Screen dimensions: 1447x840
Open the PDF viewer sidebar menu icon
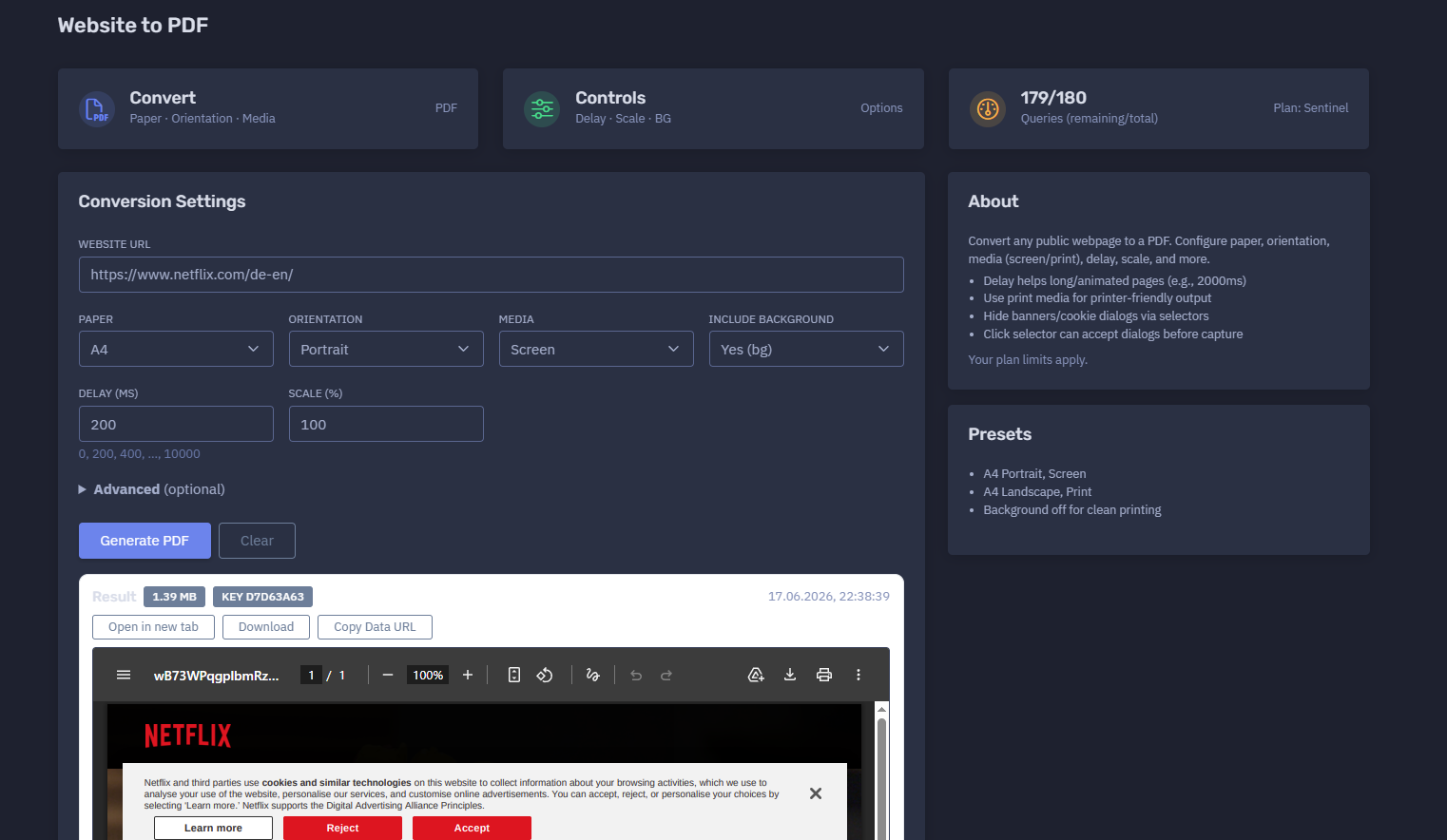(x=124, y=675)
